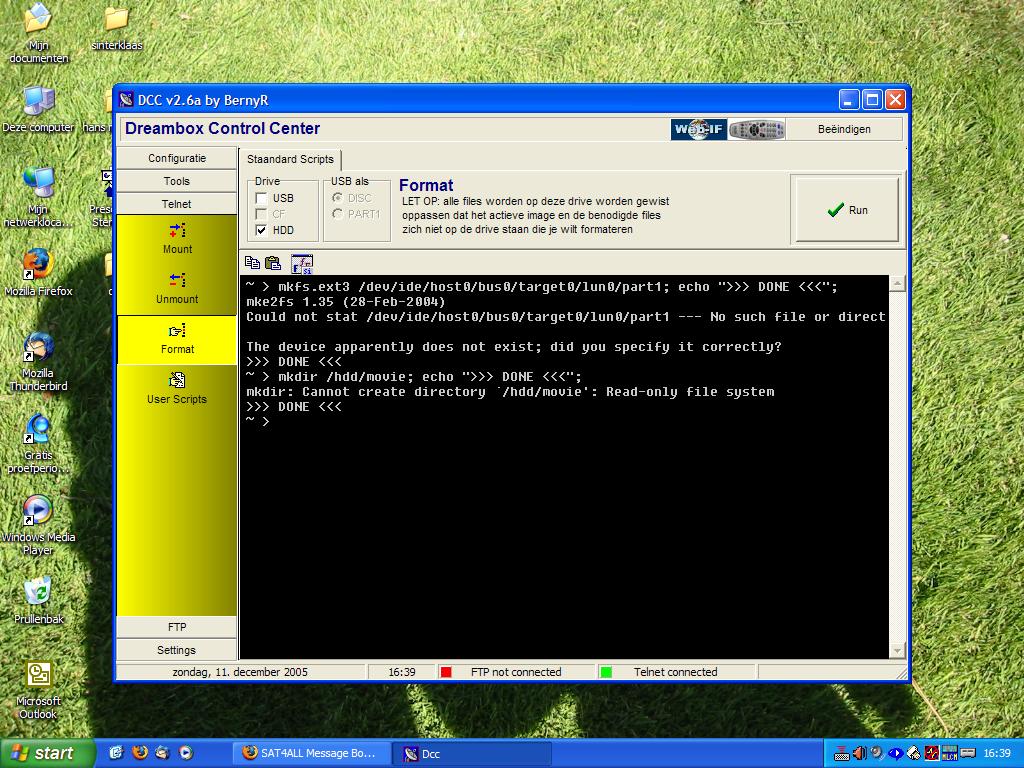Open the remote control icon
The height and width of the screenshot is (768, 1024).
click(x=756, y=129)
